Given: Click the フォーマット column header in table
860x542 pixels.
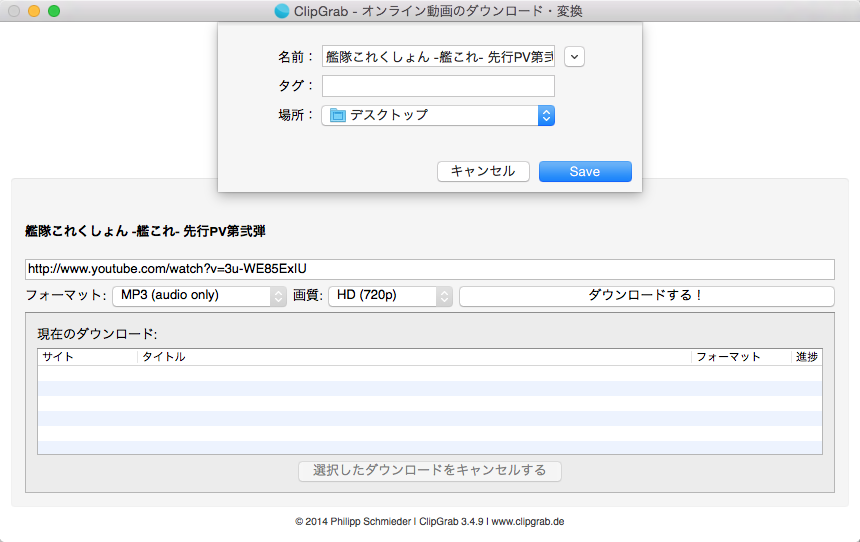Looking at the screenshot, I should [741, 357].
